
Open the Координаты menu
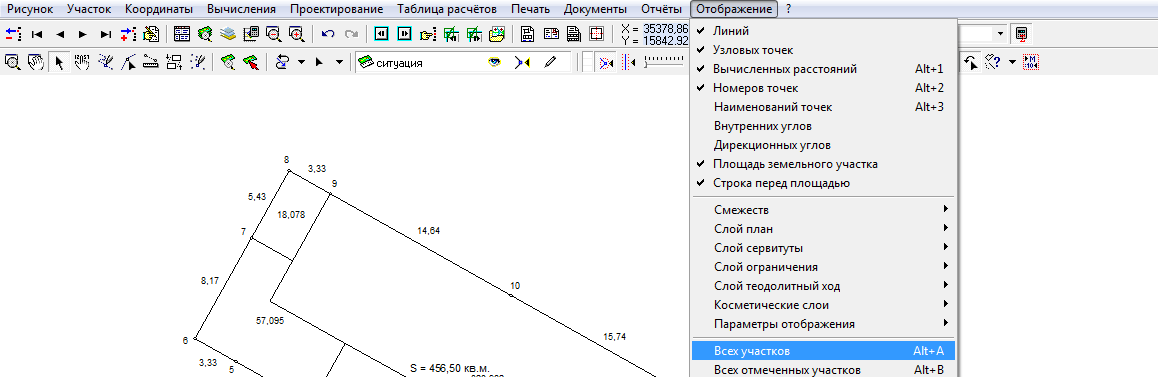[x=160, y=10]
